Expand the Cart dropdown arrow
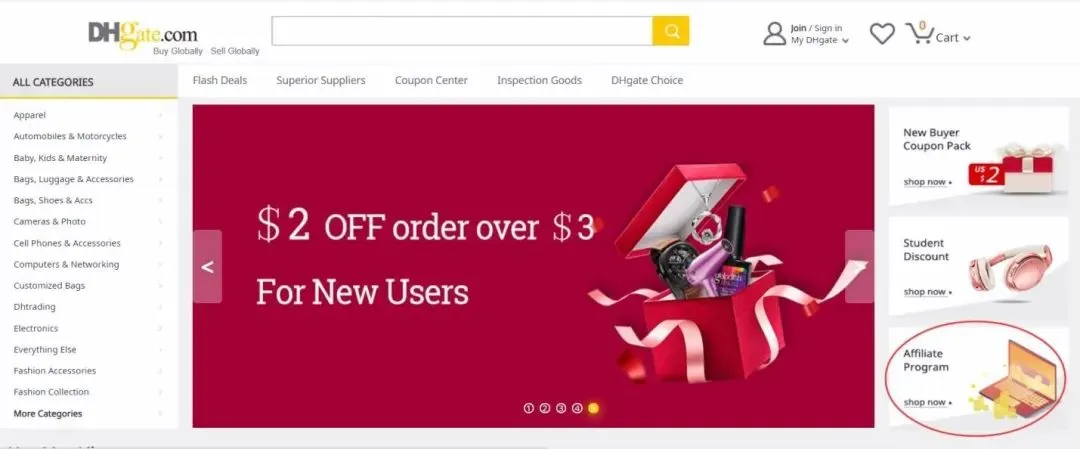Image resolution: width=1080 pixels, height=449 pixels. point(967,39)
